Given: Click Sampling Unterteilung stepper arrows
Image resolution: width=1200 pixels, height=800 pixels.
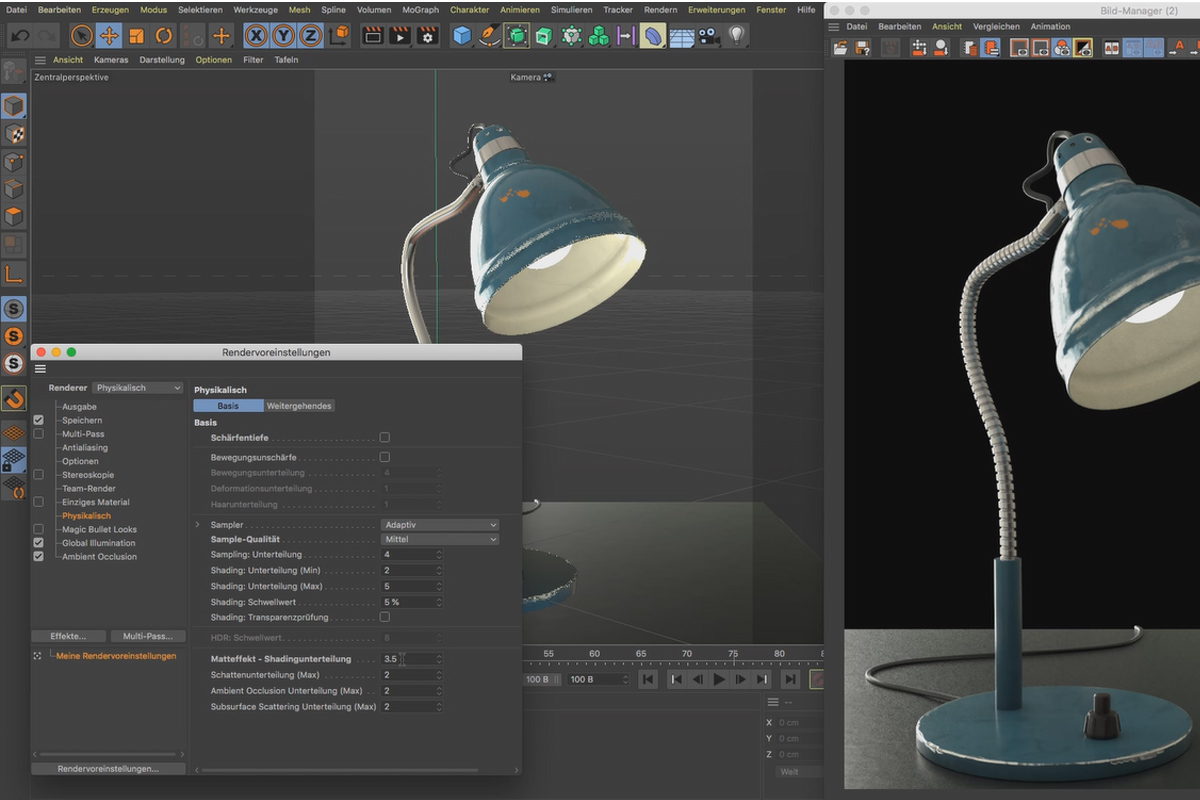Looking at the screenshot, I should 438,554.
